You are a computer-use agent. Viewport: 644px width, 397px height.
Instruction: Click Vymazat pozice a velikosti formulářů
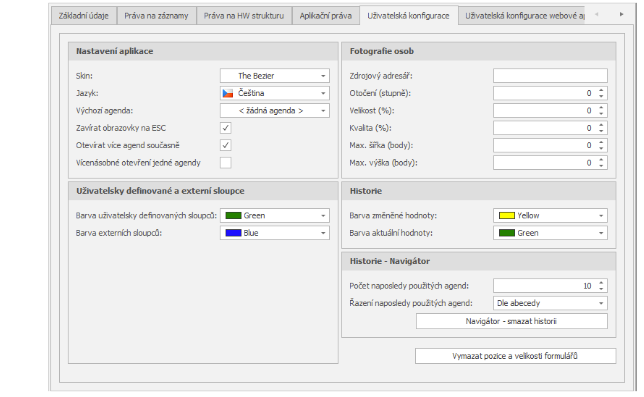[x=515, y=356]
